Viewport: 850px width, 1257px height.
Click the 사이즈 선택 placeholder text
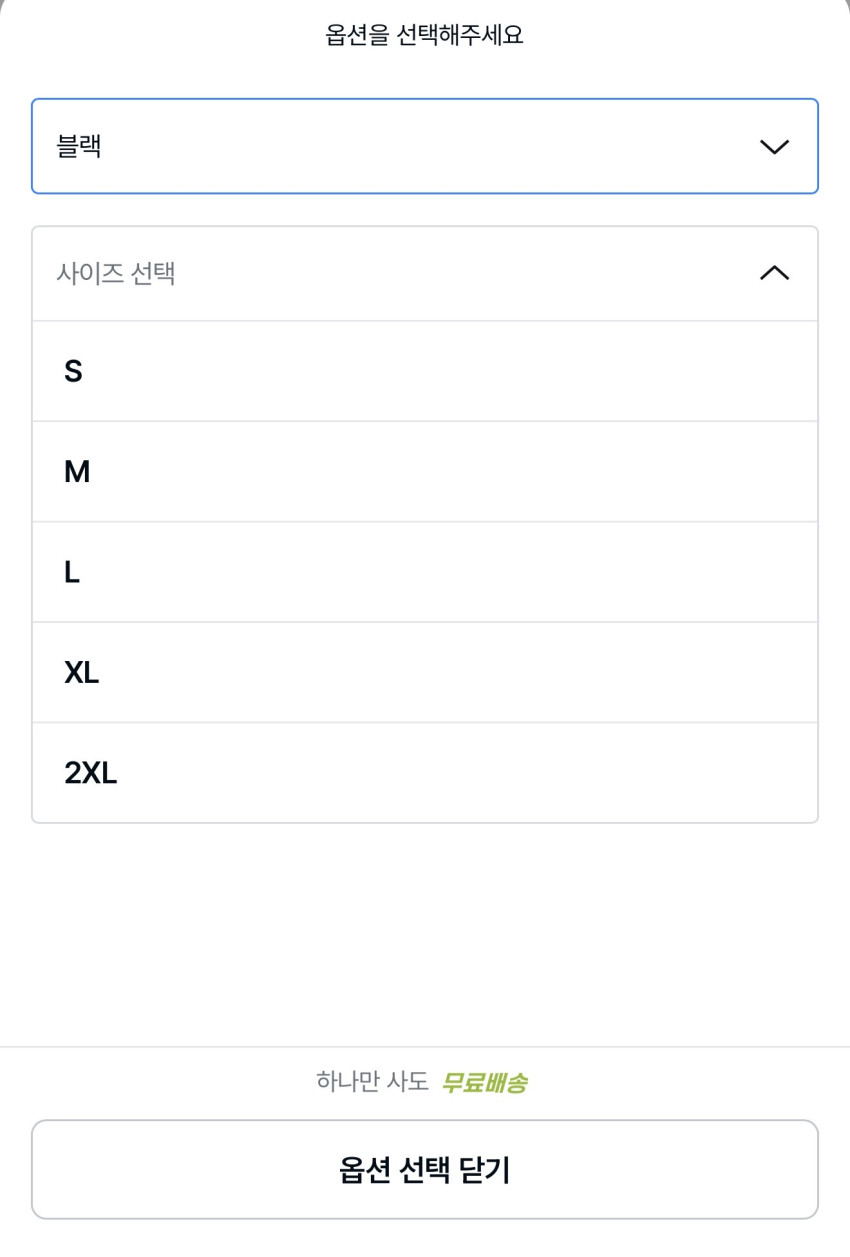pos(116,273)
